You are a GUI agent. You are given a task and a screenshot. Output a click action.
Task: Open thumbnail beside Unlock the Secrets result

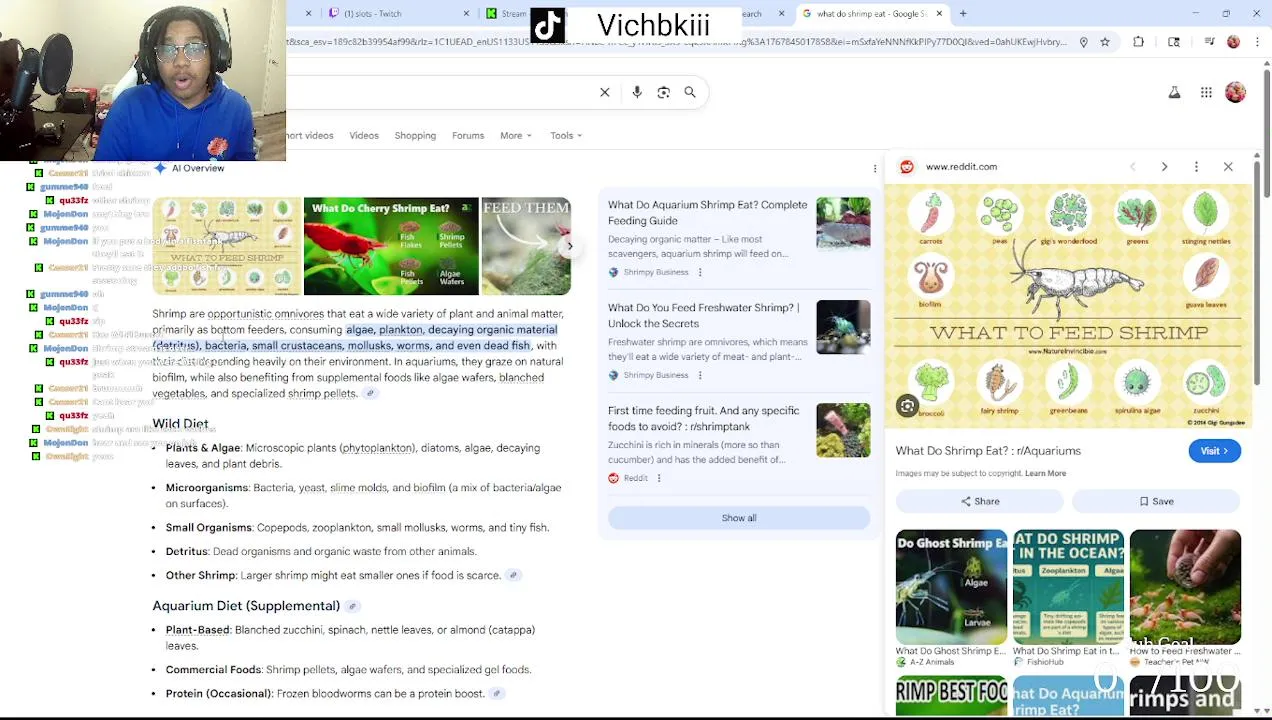coord(843,327)
